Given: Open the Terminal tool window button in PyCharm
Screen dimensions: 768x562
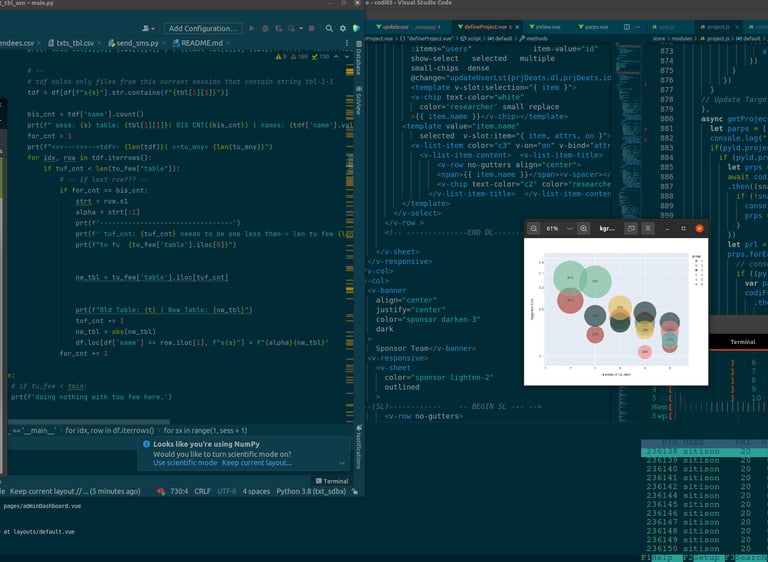Looking at the screenshot, I should [x=332, y=481].
